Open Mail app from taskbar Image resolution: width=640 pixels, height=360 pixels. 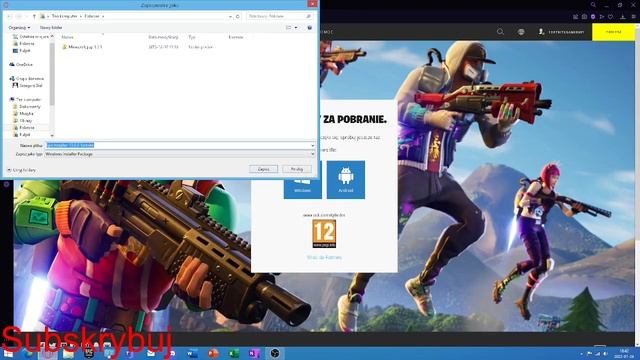pos(151,353)
